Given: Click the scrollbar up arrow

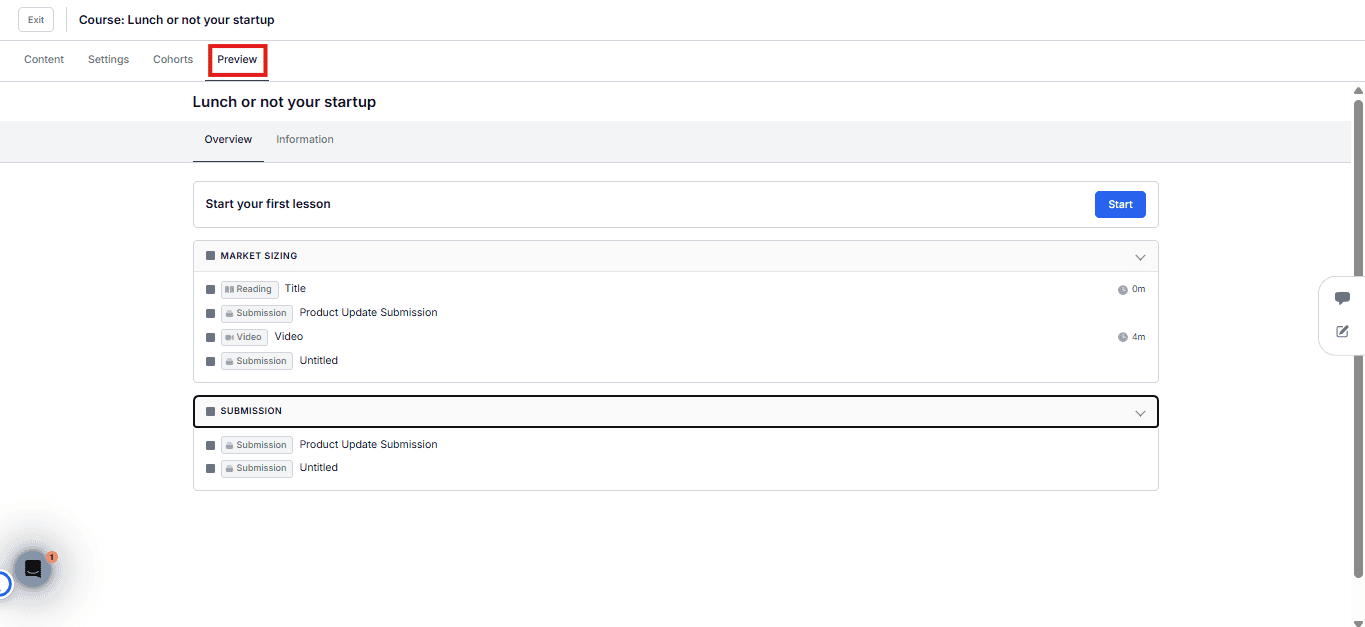Looking at the screenshot, I should (x=1358, y=91).
